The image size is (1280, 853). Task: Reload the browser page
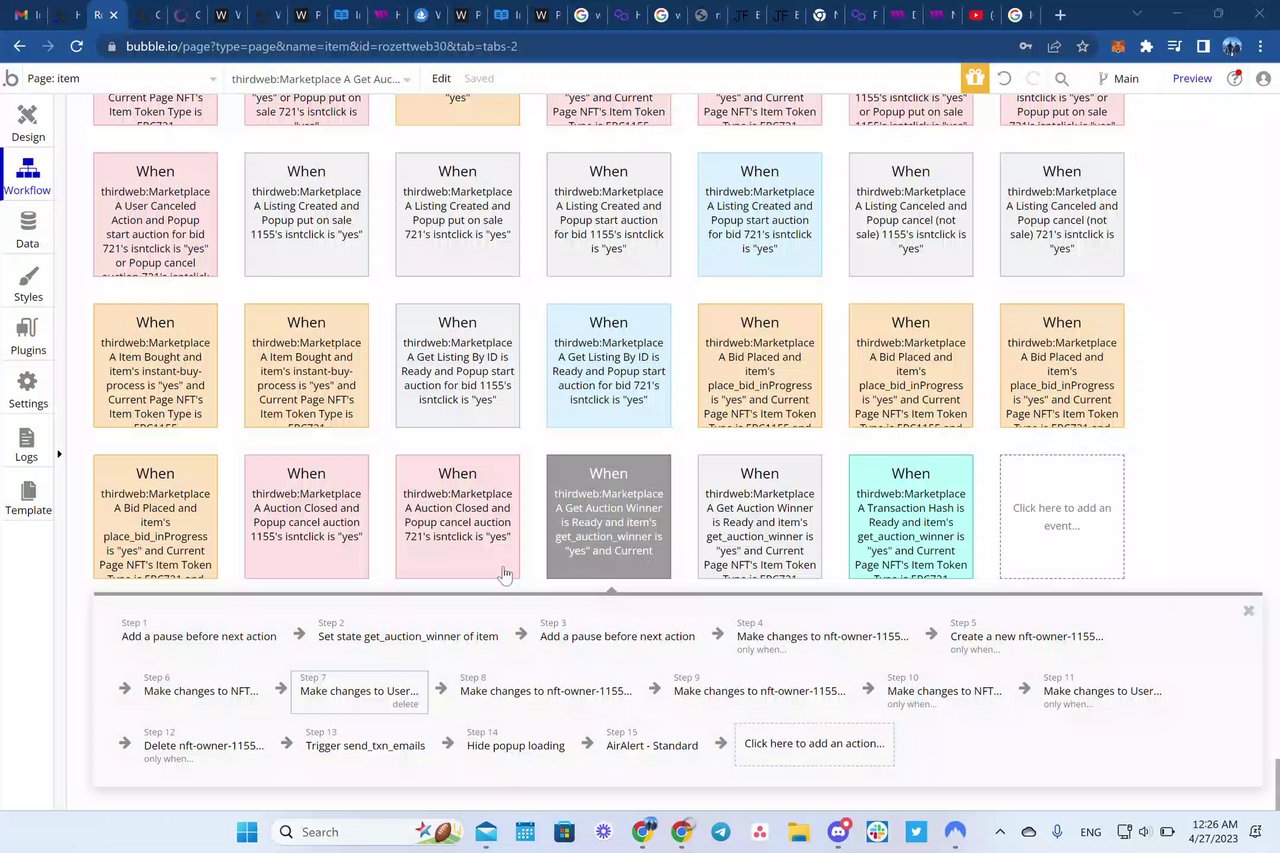(77, 46)
